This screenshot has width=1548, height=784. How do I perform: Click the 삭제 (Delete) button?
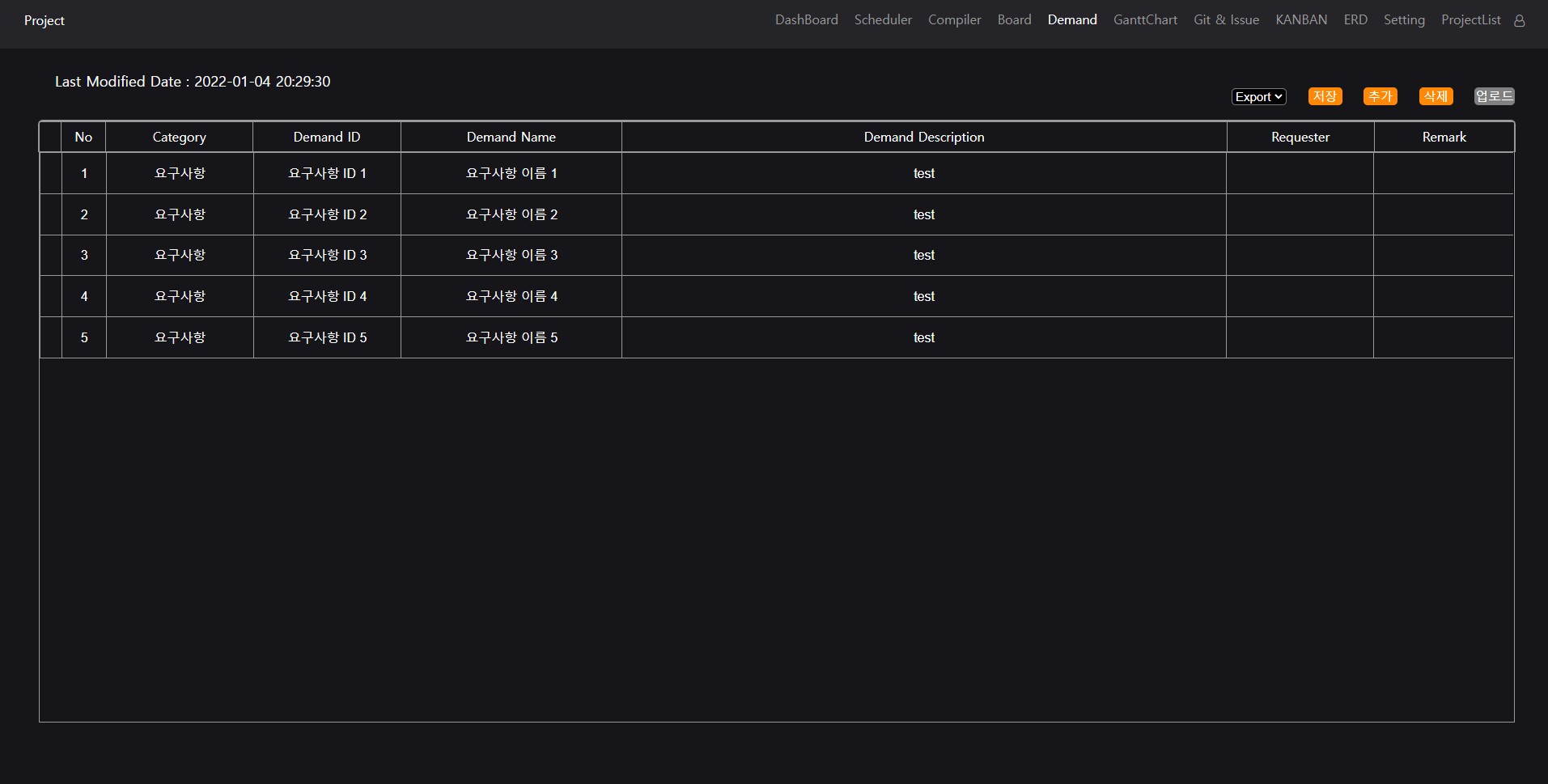click(1436, 95)
